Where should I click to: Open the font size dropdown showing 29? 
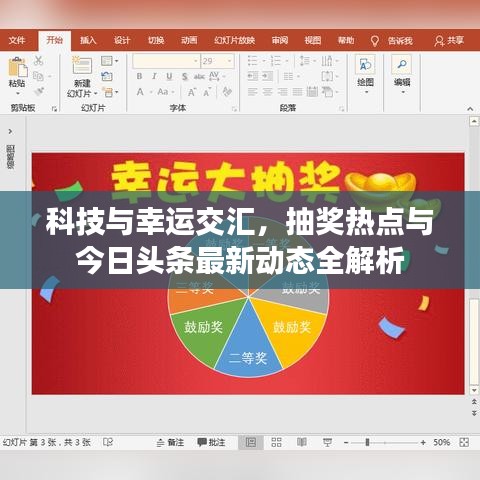229,61
